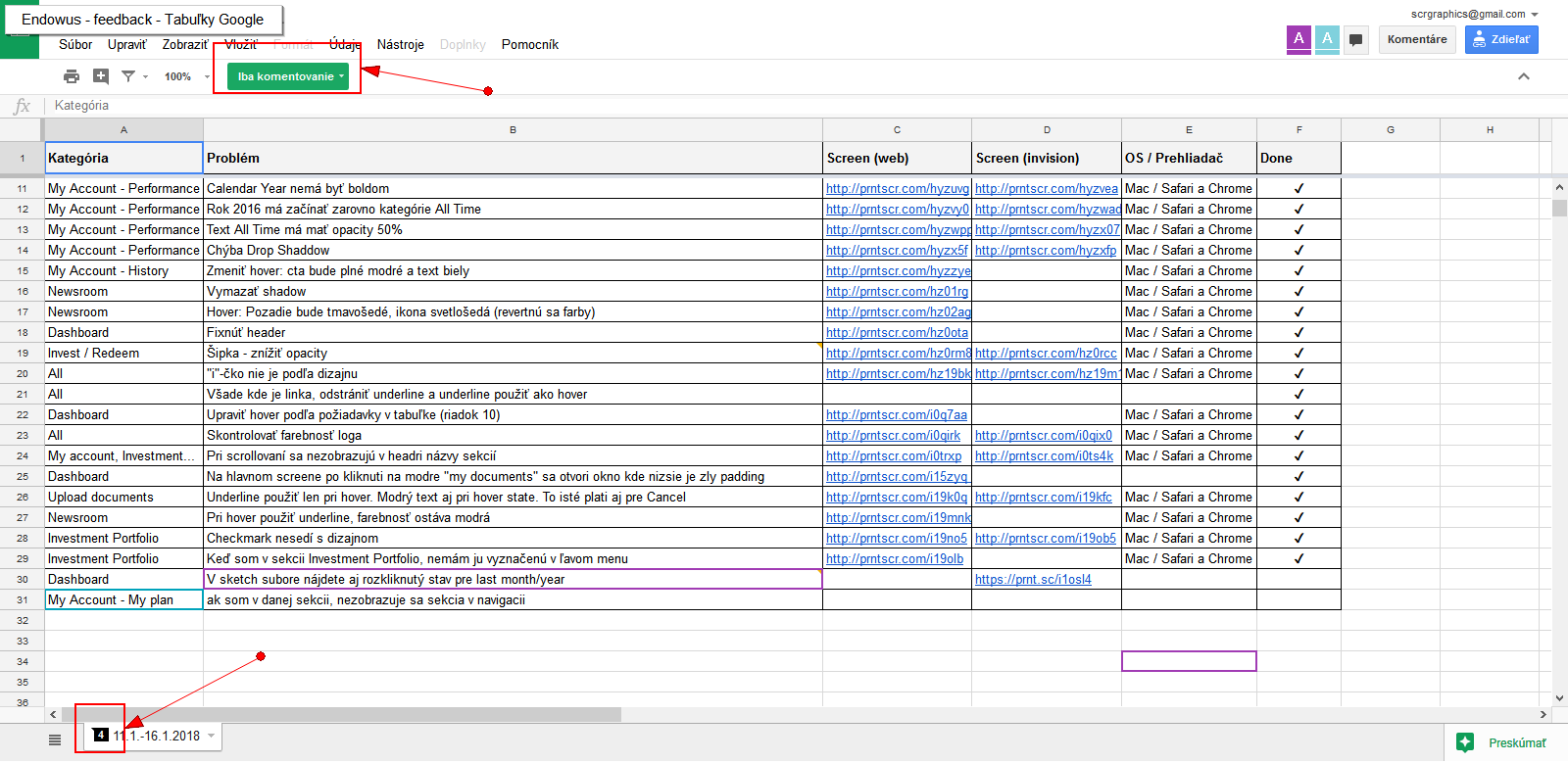Open the Súbor menu
This screenshot has width=1568, height=763.
pos(75,44)
